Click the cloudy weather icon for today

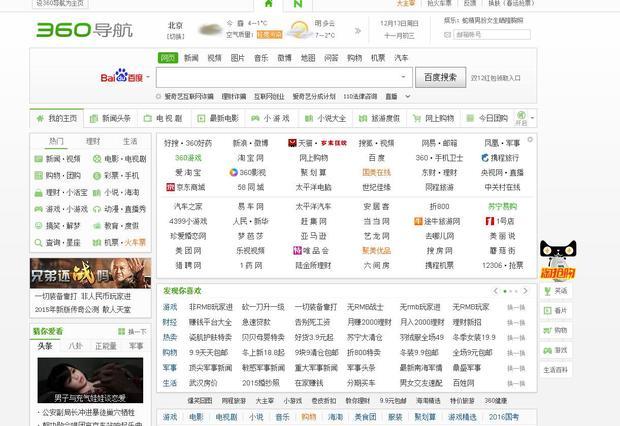coord(210,29)
